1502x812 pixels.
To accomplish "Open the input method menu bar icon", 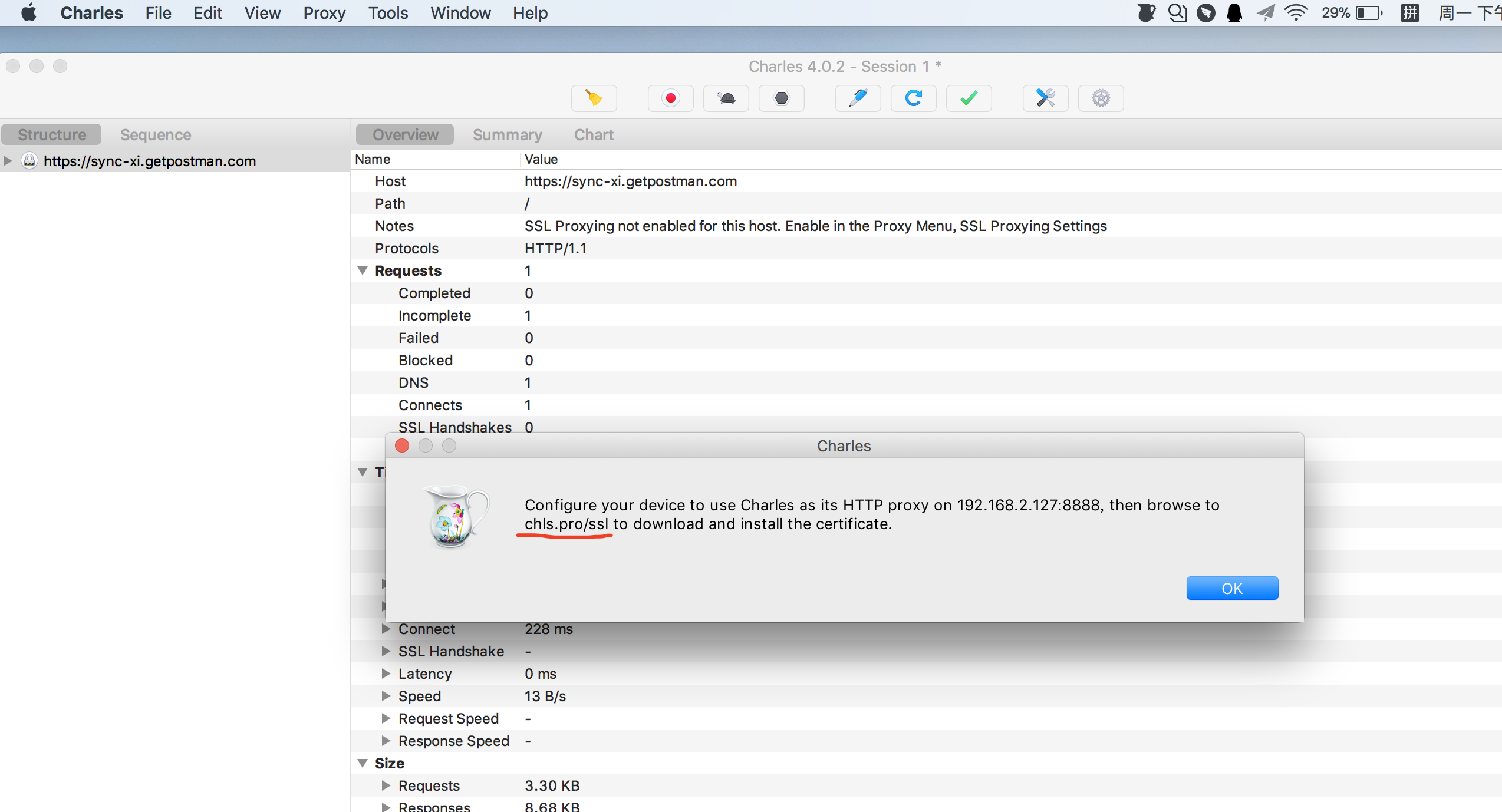I will pyautogui.click(x=1410, y=13).
